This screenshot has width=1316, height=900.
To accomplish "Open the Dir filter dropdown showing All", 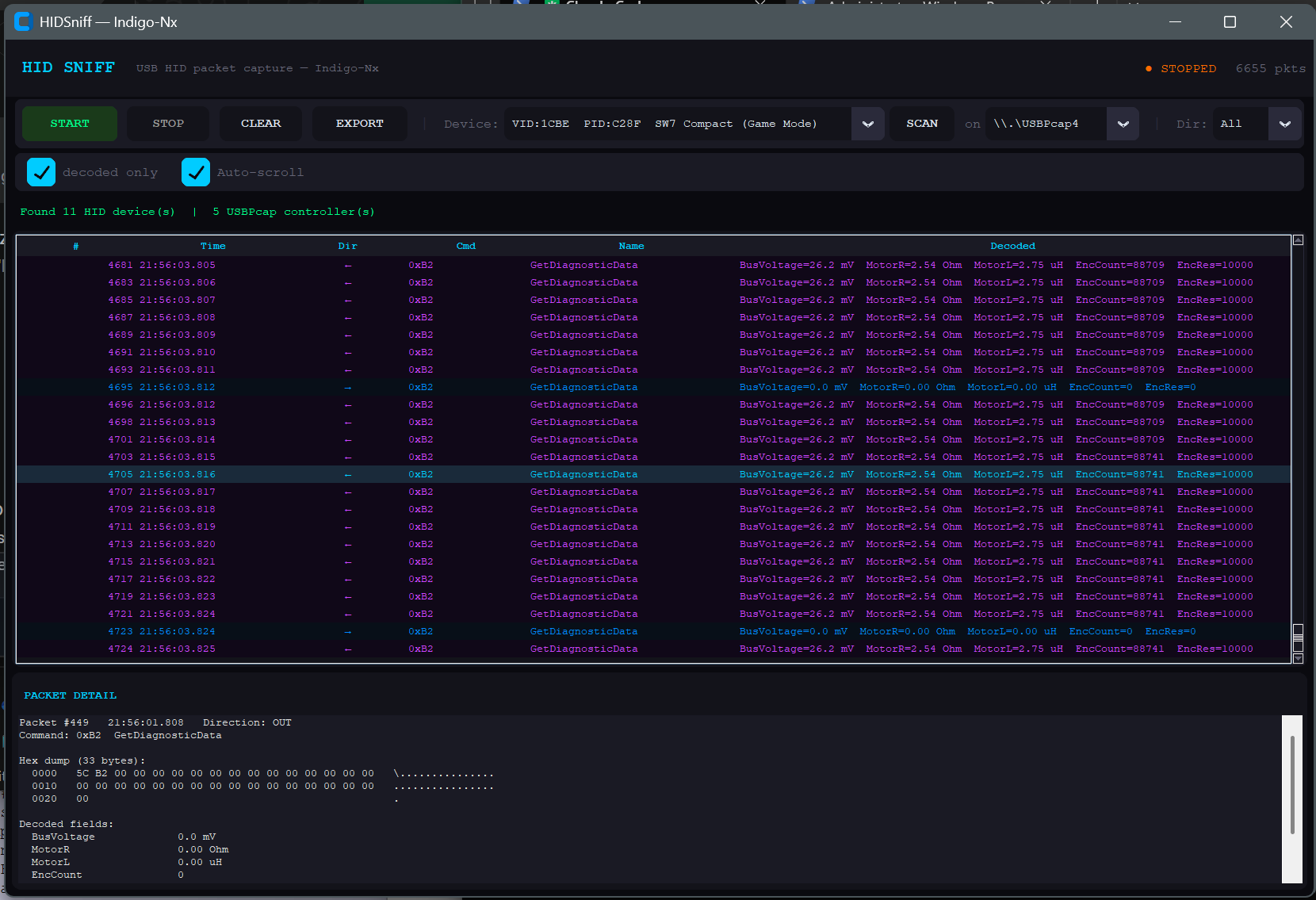I will coord(1284,124).
